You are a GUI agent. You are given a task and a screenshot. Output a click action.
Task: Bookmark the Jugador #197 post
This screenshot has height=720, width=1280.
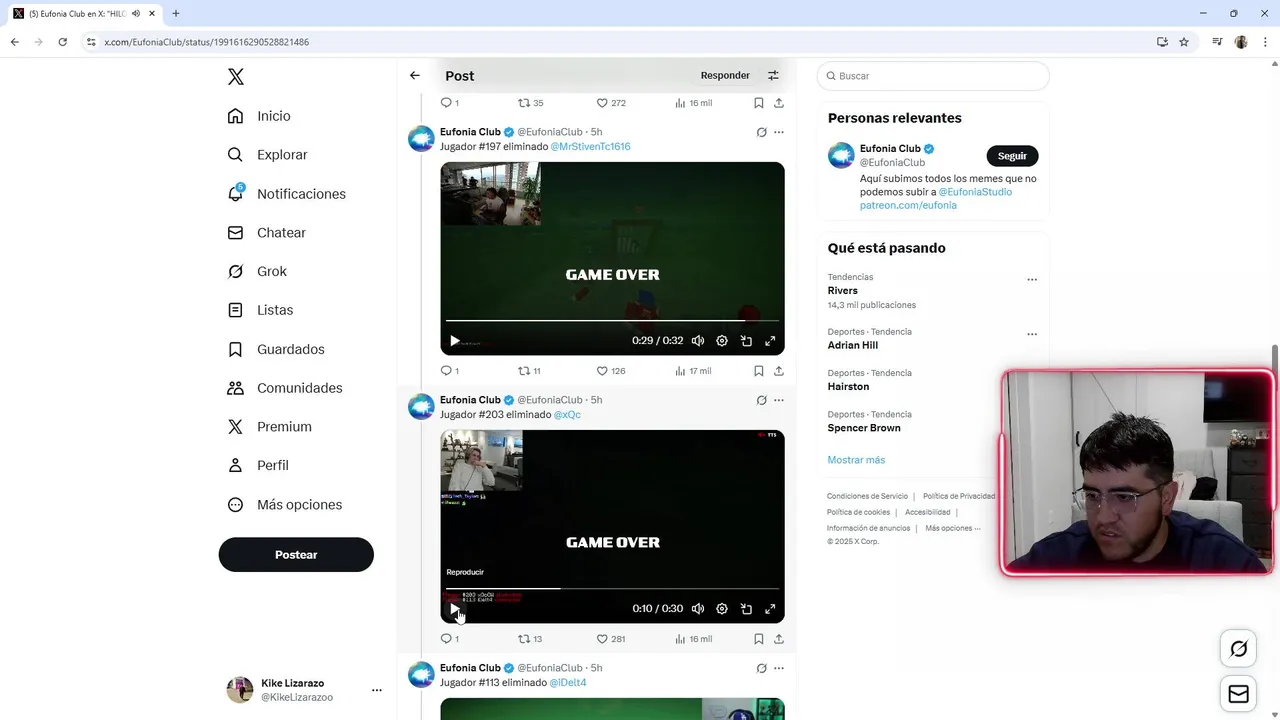759,371
